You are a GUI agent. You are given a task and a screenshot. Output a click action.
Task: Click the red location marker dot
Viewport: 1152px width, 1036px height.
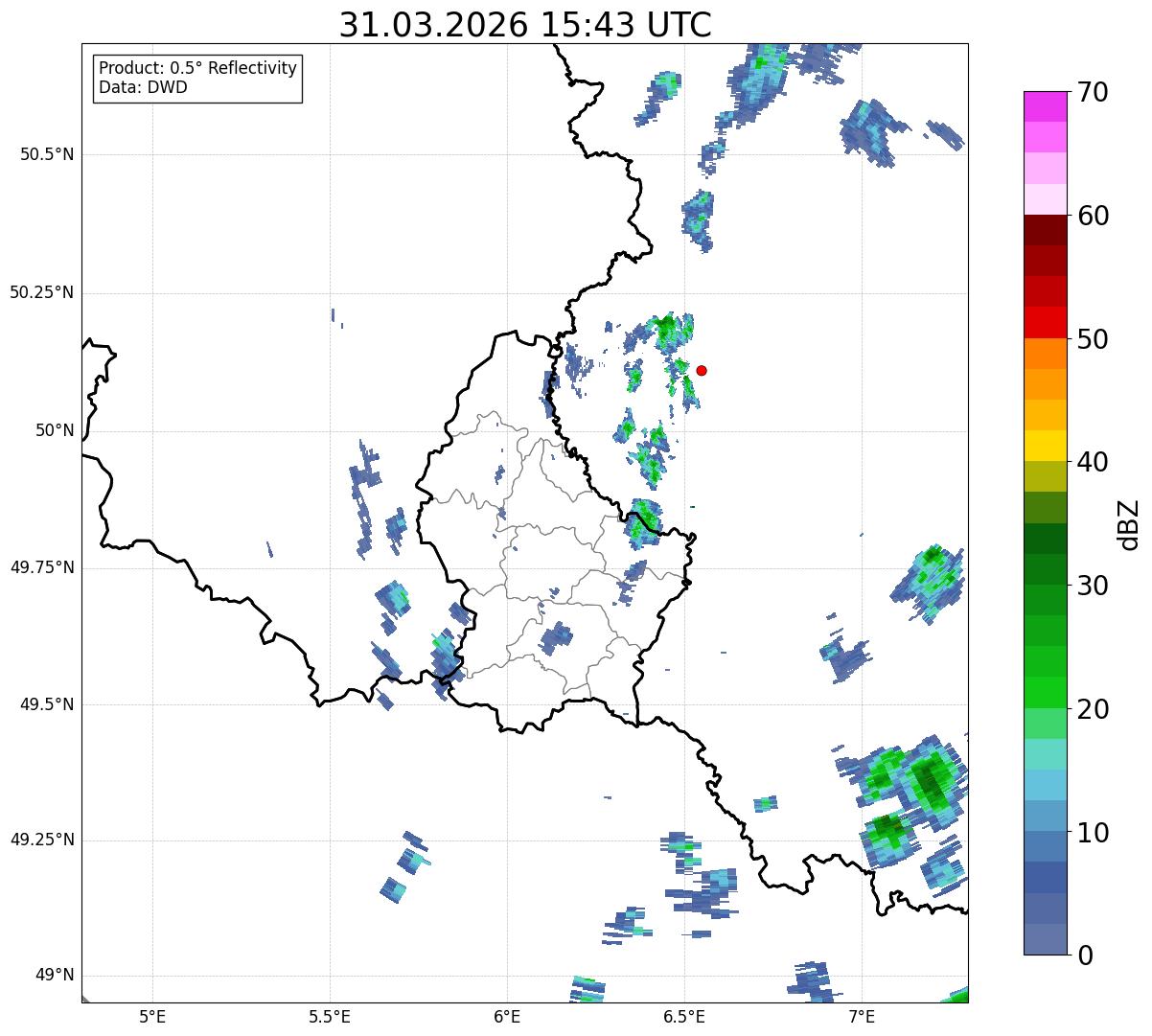click(702, 370)
